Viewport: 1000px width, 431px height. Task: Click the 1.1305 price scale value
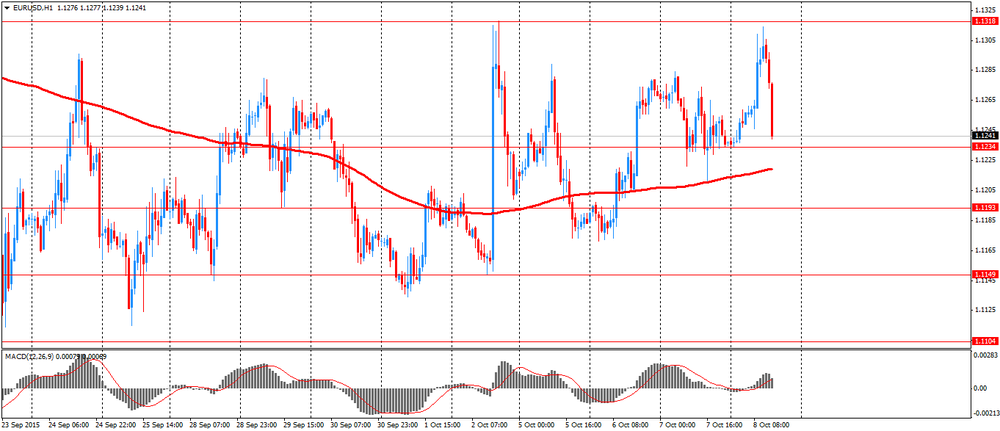[x=985, y=40]
